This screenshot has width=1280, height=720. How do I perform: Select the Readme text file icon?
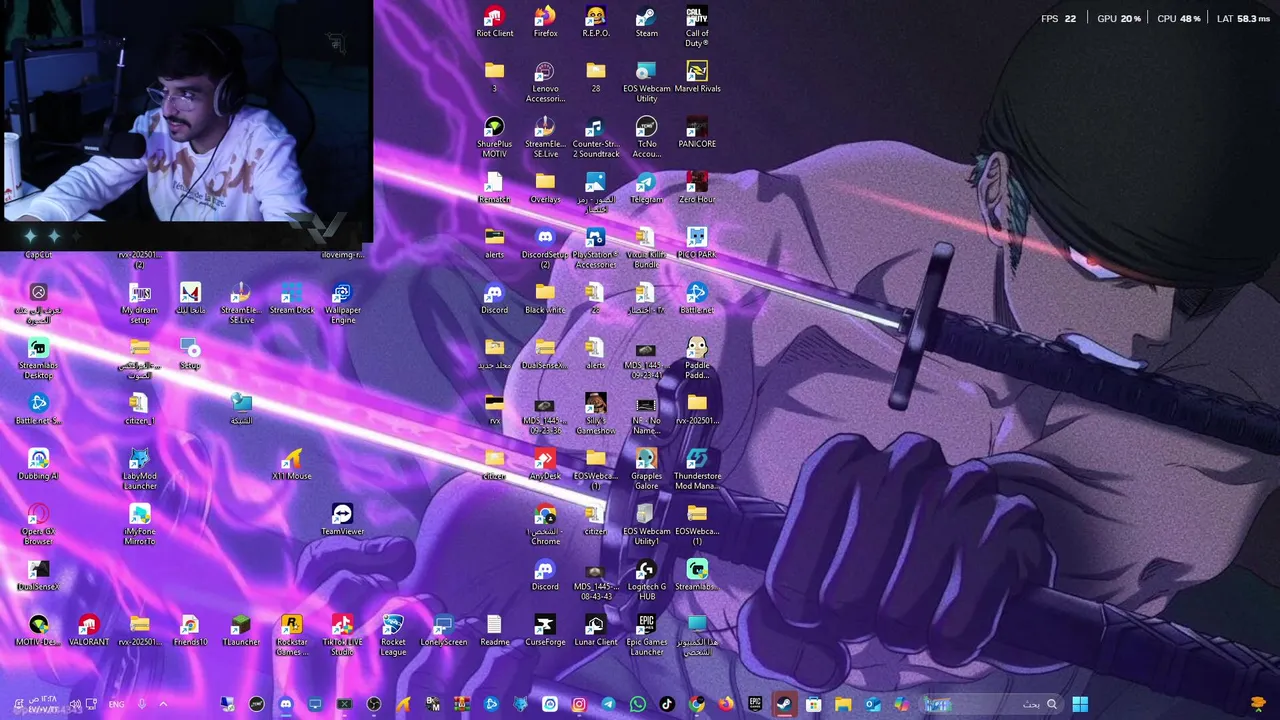point(494,630)
